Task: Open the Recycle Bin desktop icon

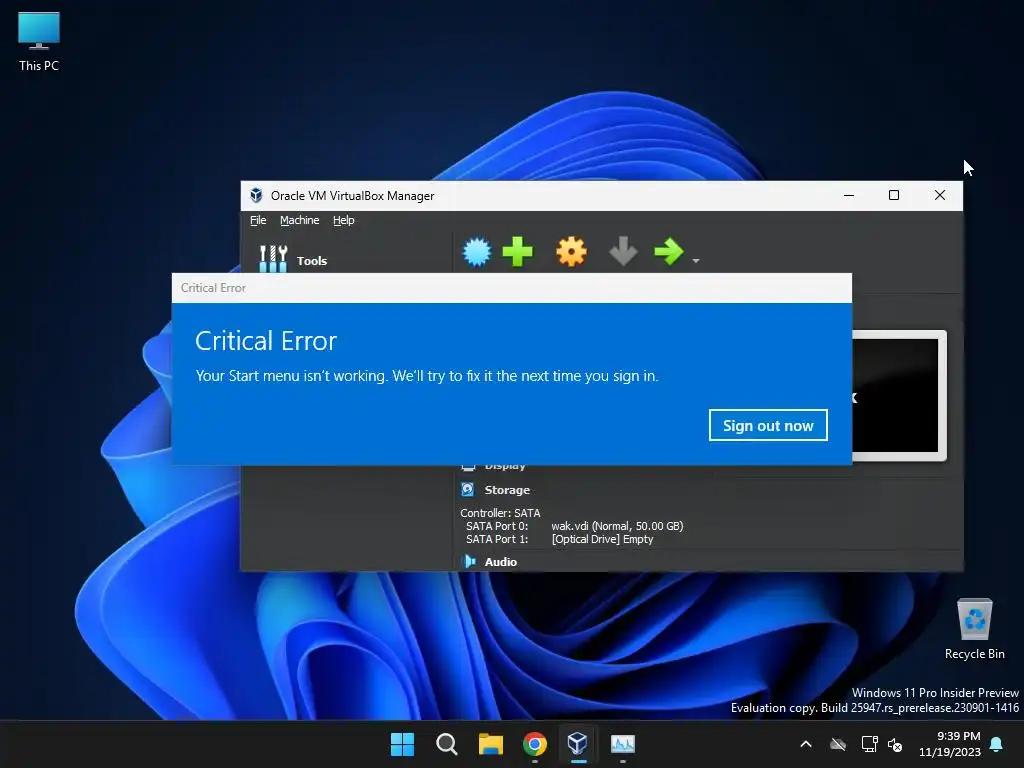Action: pyautogui.click(x=974, y=628)
